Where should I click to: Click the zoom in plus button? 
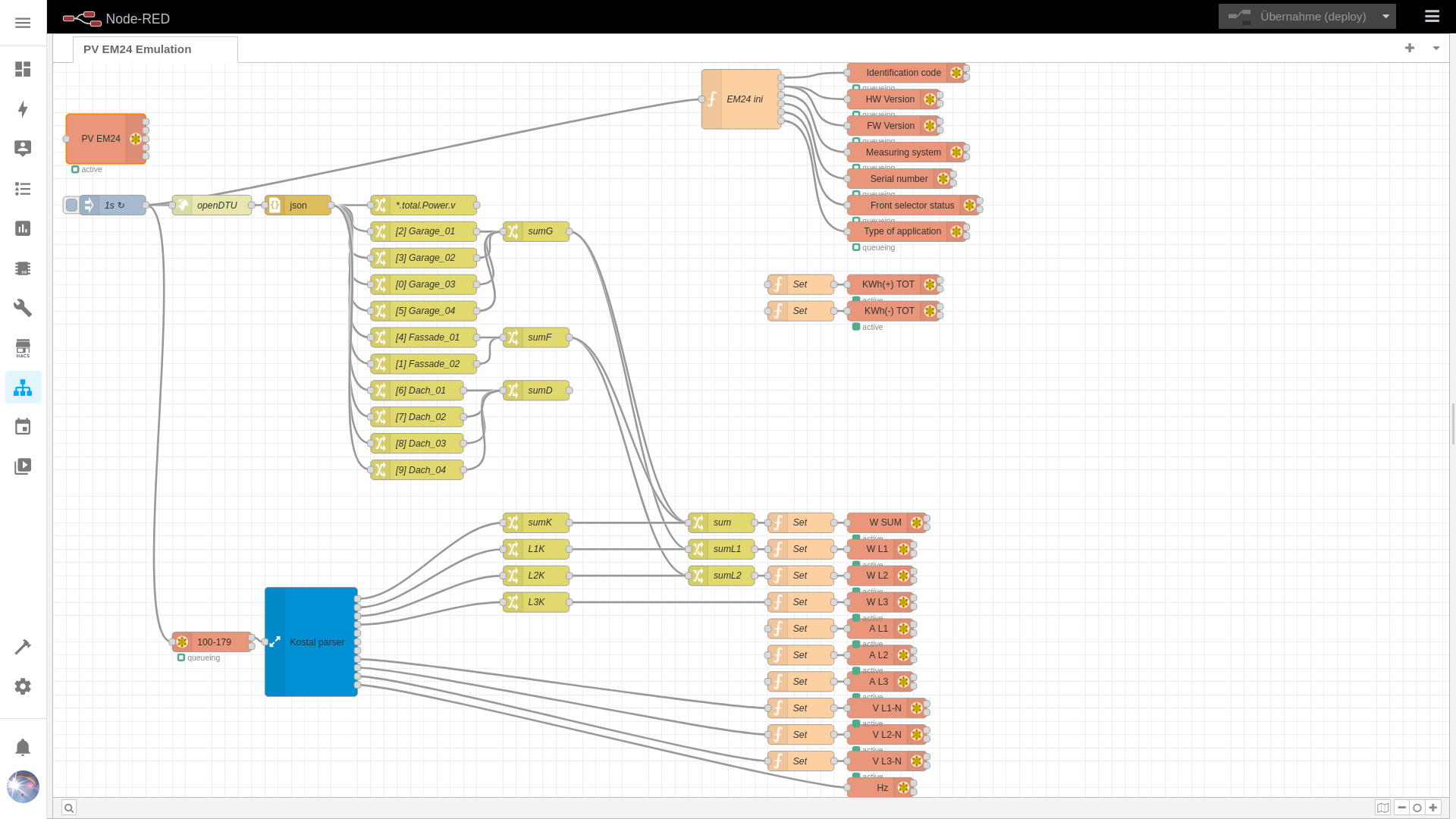(1433, 808)
